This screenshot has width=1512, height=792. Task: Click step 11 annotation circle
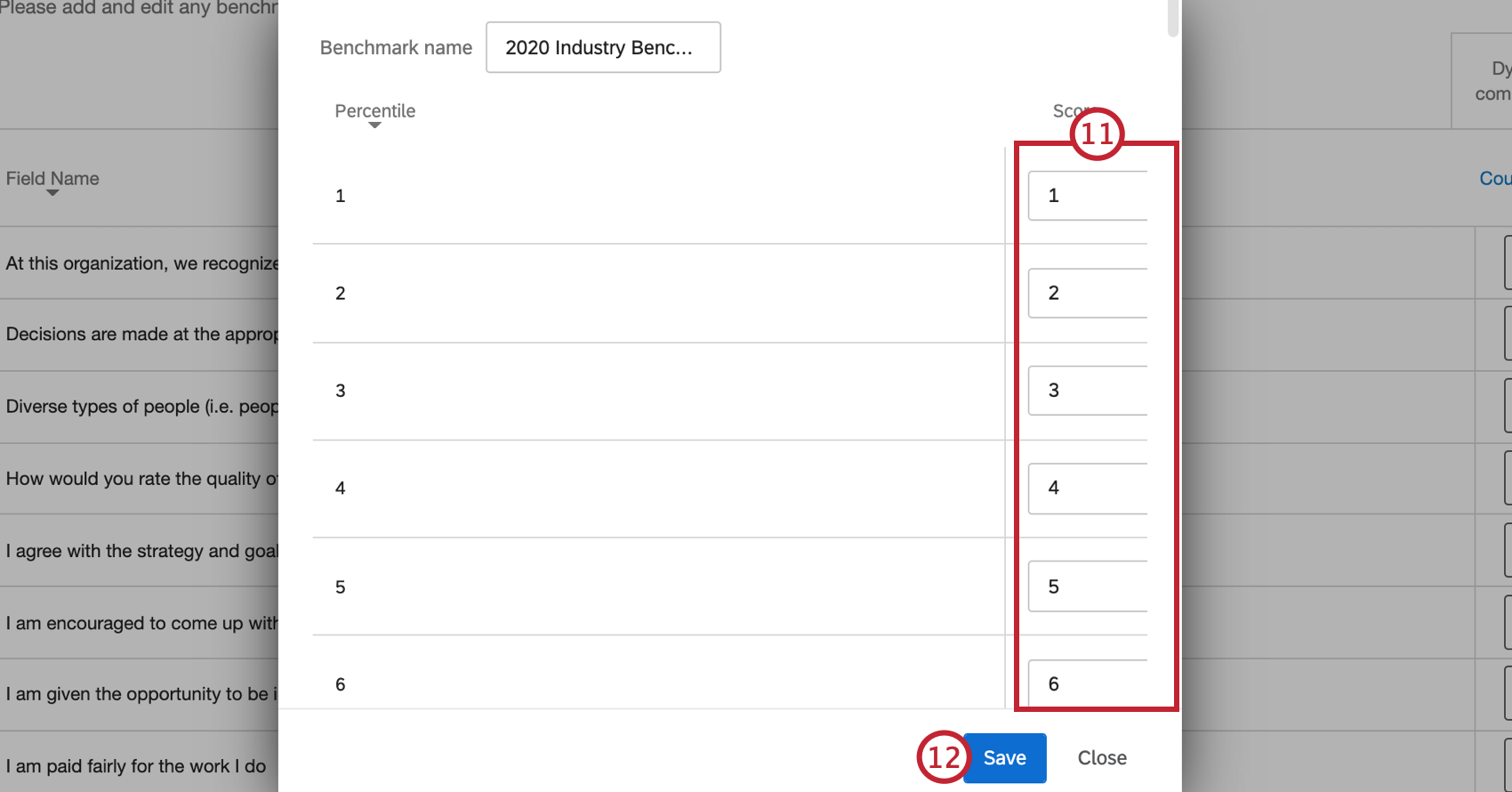[x=1098, y=134]
